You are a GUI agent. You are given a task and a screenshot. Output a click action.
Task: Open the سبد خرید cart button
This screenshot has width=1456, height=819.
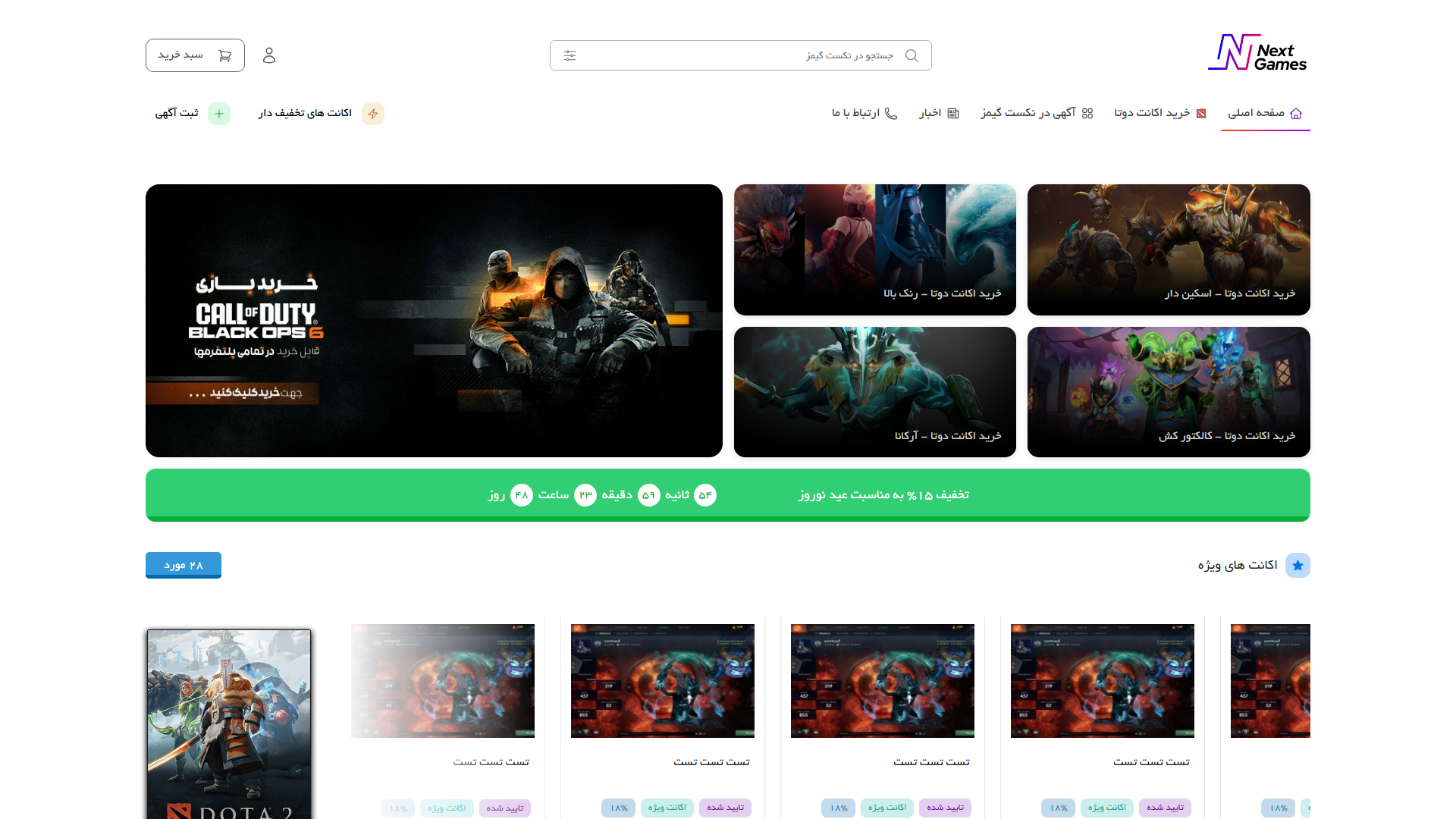[195, 55]
